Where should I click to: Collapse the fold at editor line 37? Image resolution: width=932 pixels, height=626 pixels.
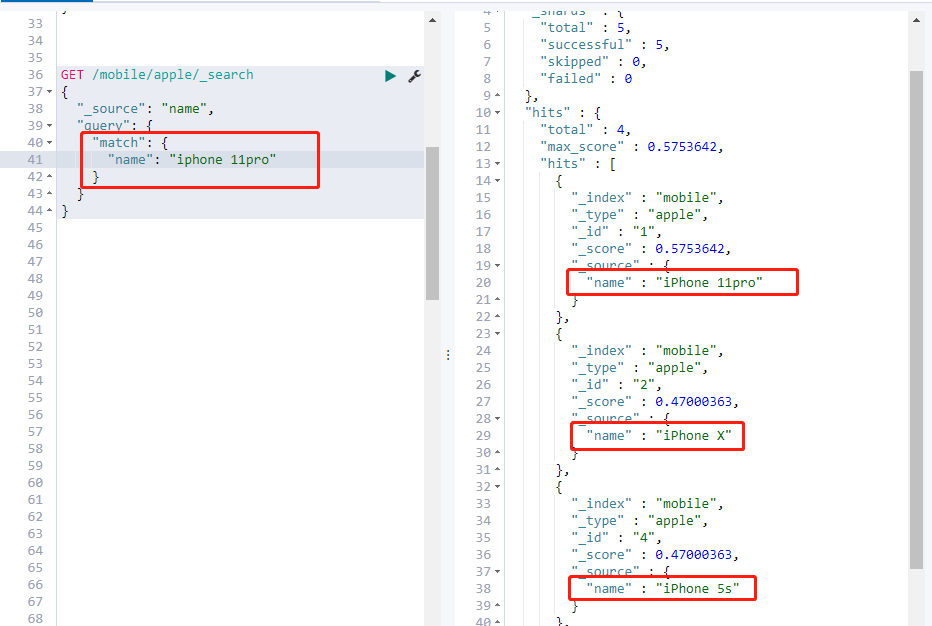pos(49,92)
